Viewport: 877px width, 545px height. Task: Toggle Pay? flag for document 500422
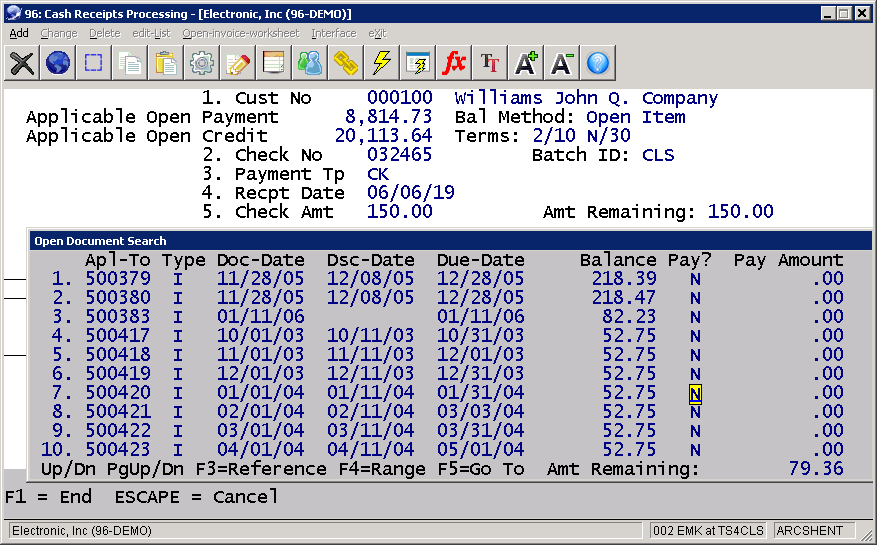pyautogui.click(x=695, y=431)
